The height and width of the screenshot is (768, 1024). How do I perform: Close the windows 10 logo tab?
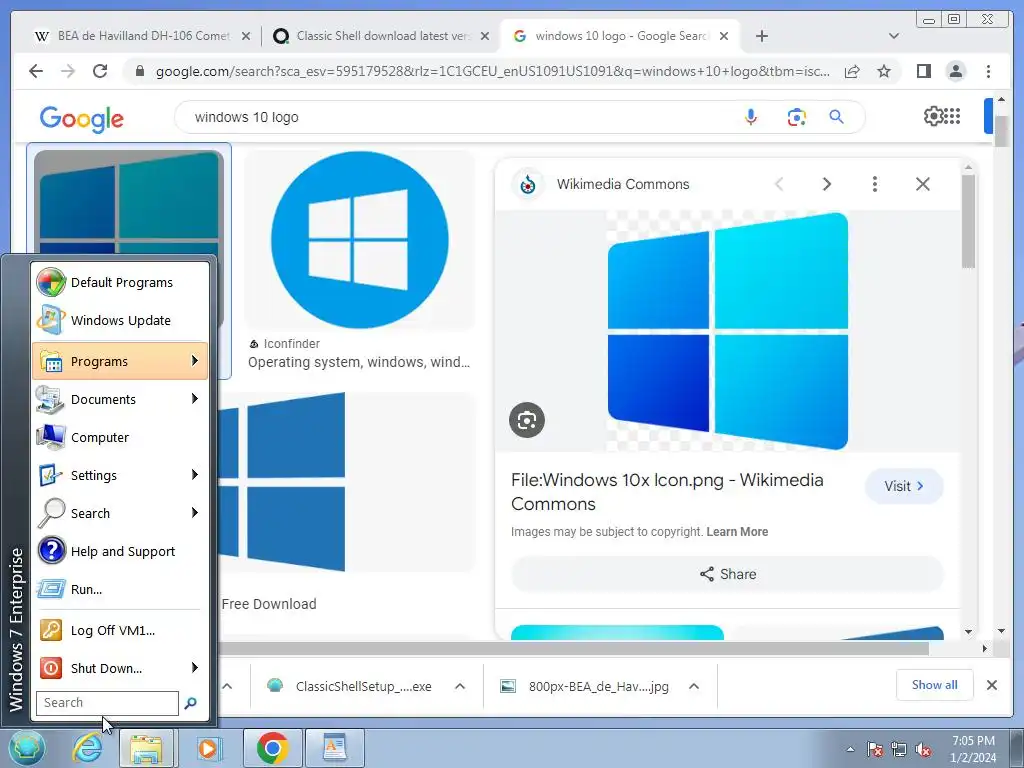[724, 36]
